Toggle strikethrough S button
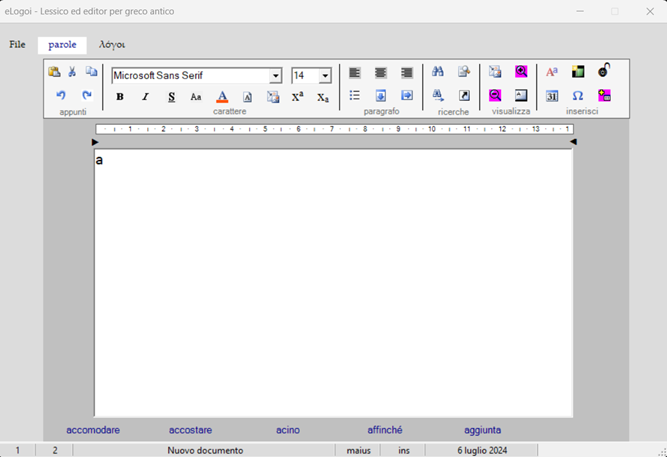Screen dimensions: 667x457 tap(171, 97)
